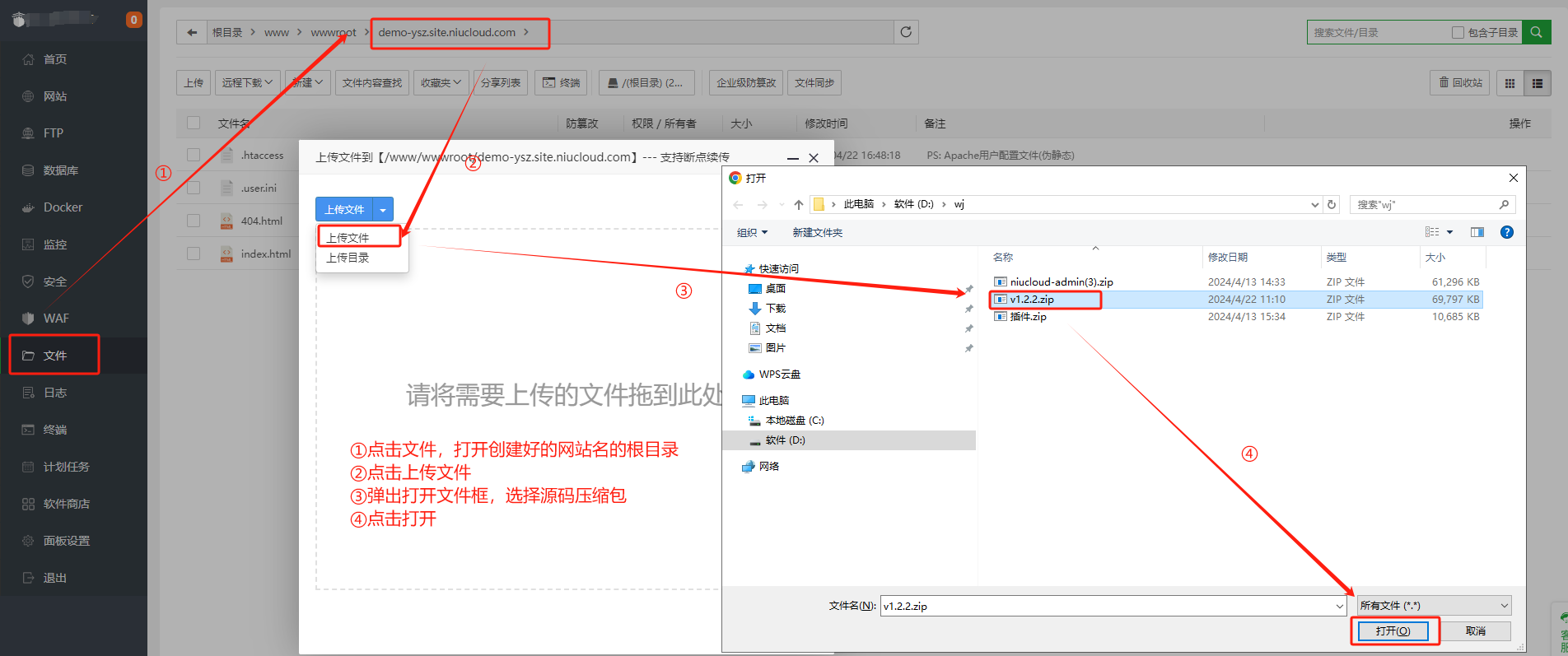Refresh the file list with the reload icon
The width and height of the screenshot is (1568, 656).
906,32
